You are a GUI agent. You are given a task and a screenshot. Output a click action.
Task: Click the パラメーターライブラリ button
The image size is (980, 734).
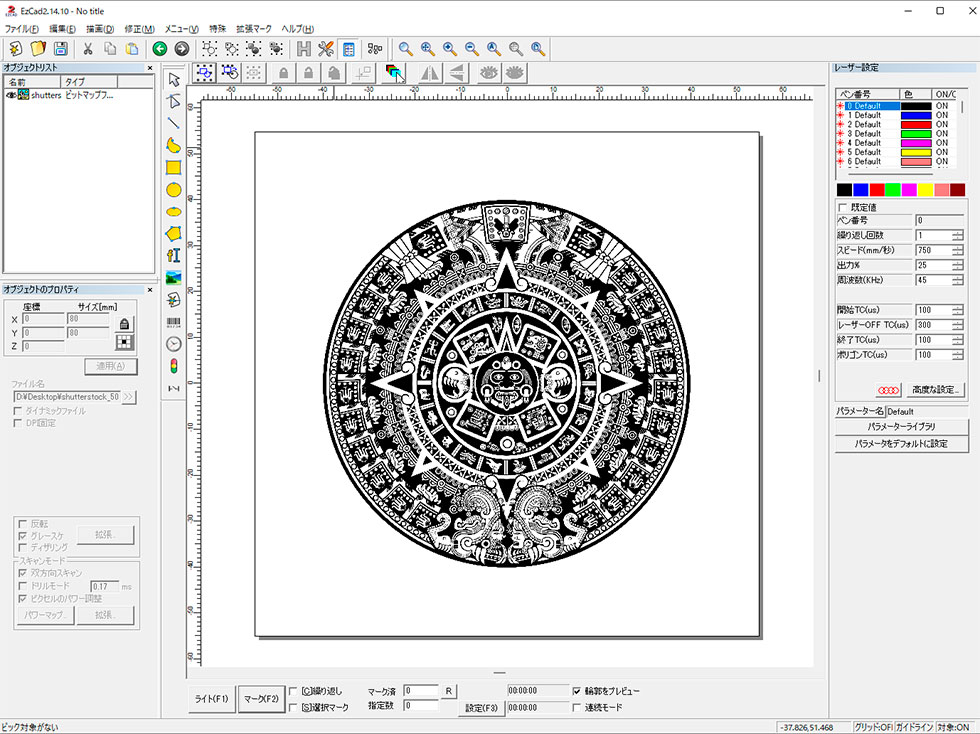click(901, 426)
